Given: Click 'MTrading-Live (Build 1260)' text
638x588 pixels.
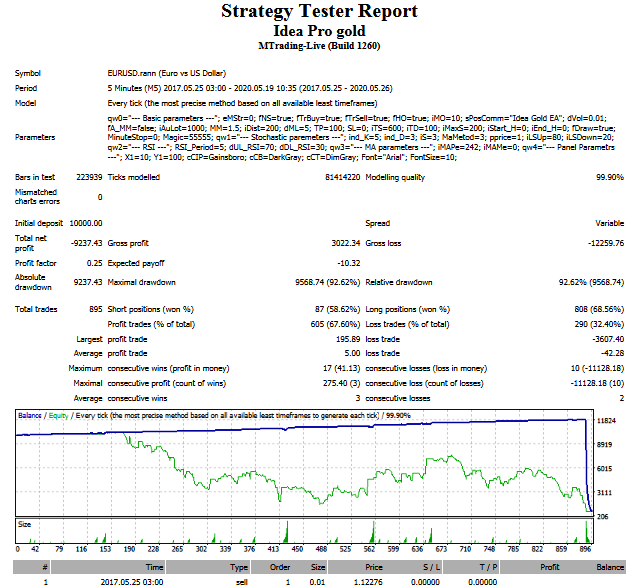Looking at the screenshot, I should [x=319, y=46].
